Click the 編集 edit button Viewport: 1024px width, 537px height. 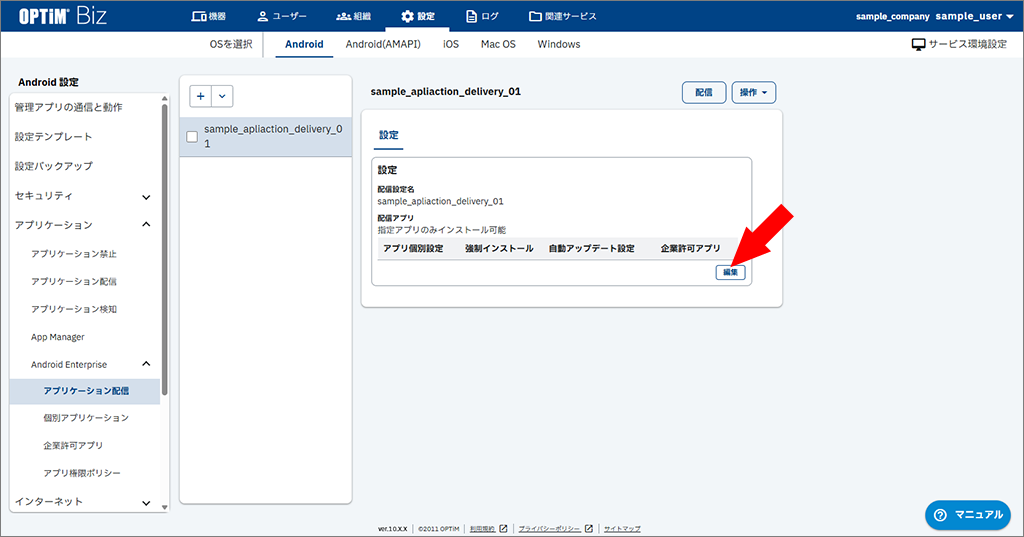click(x=730, y=272)
